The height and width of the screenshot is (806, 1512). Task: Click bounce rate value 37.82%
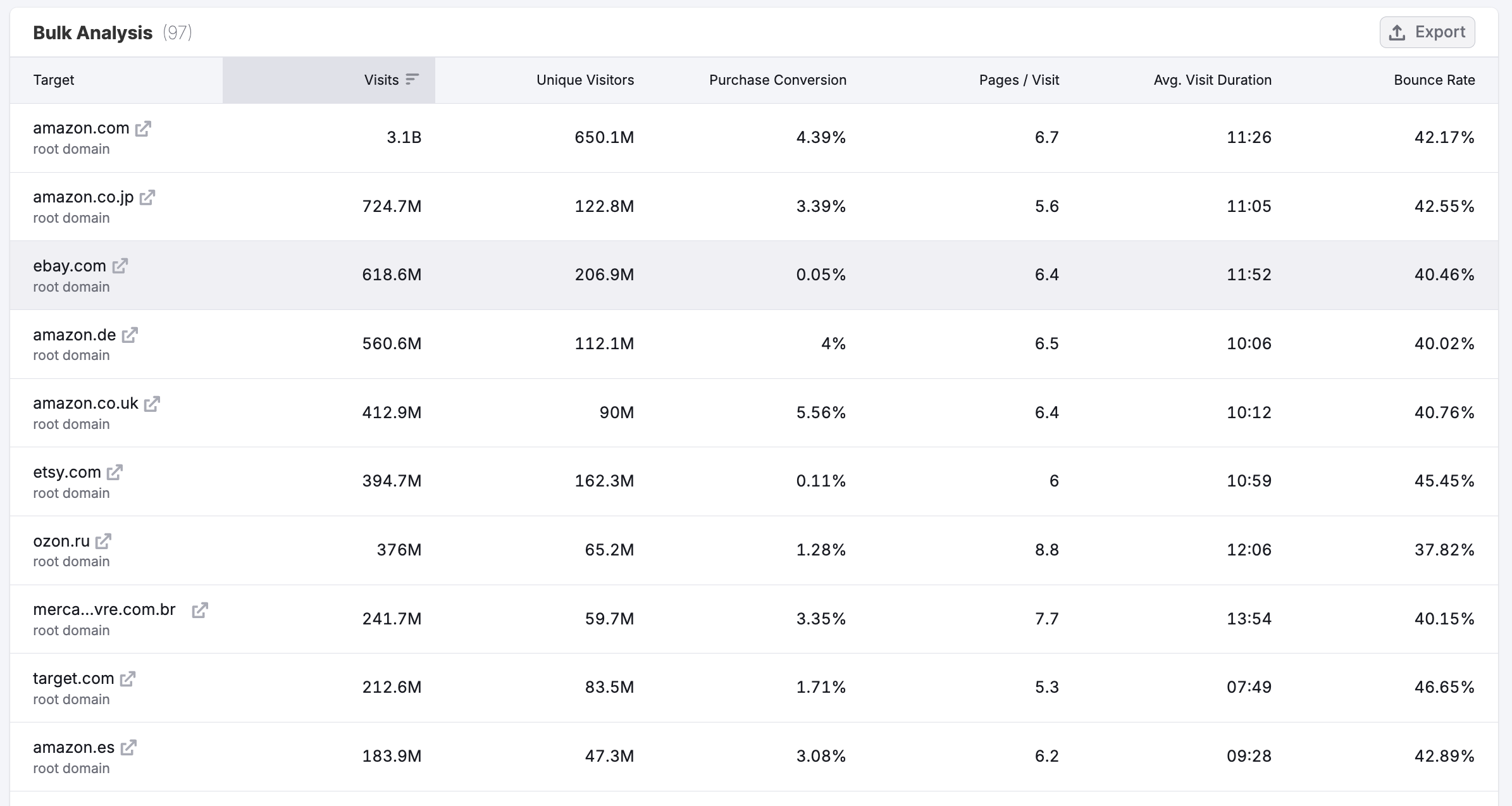tap(1445, 550)
